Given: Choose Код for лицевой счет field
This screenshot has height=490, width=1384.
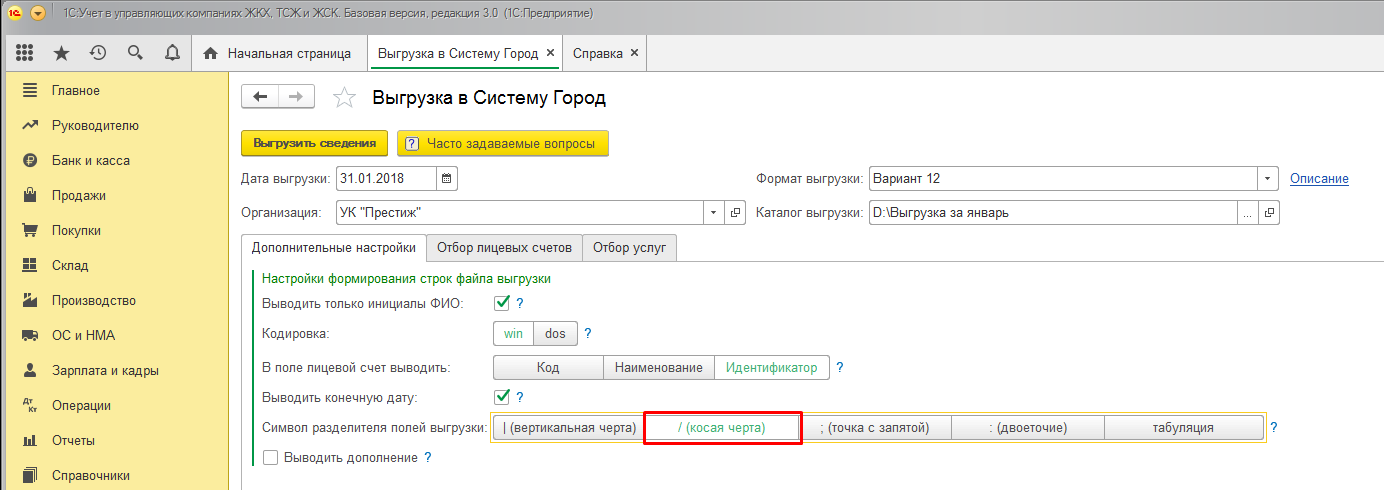Looking at the screenshot, I should [x=548, y=367].
